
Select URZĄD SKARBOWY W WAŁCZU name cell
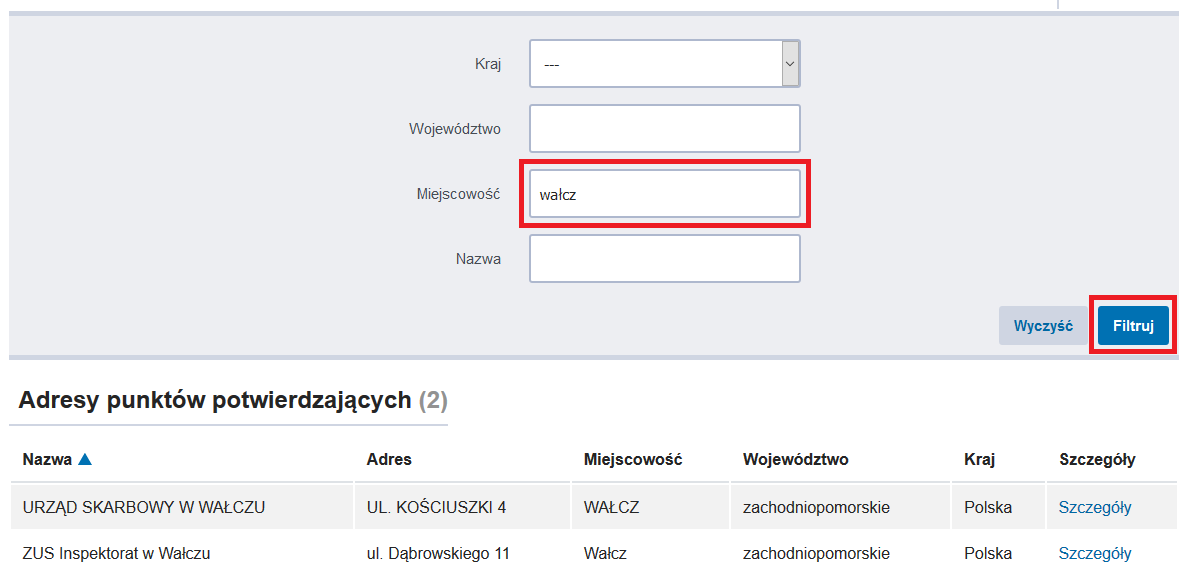tap(144, 507)
